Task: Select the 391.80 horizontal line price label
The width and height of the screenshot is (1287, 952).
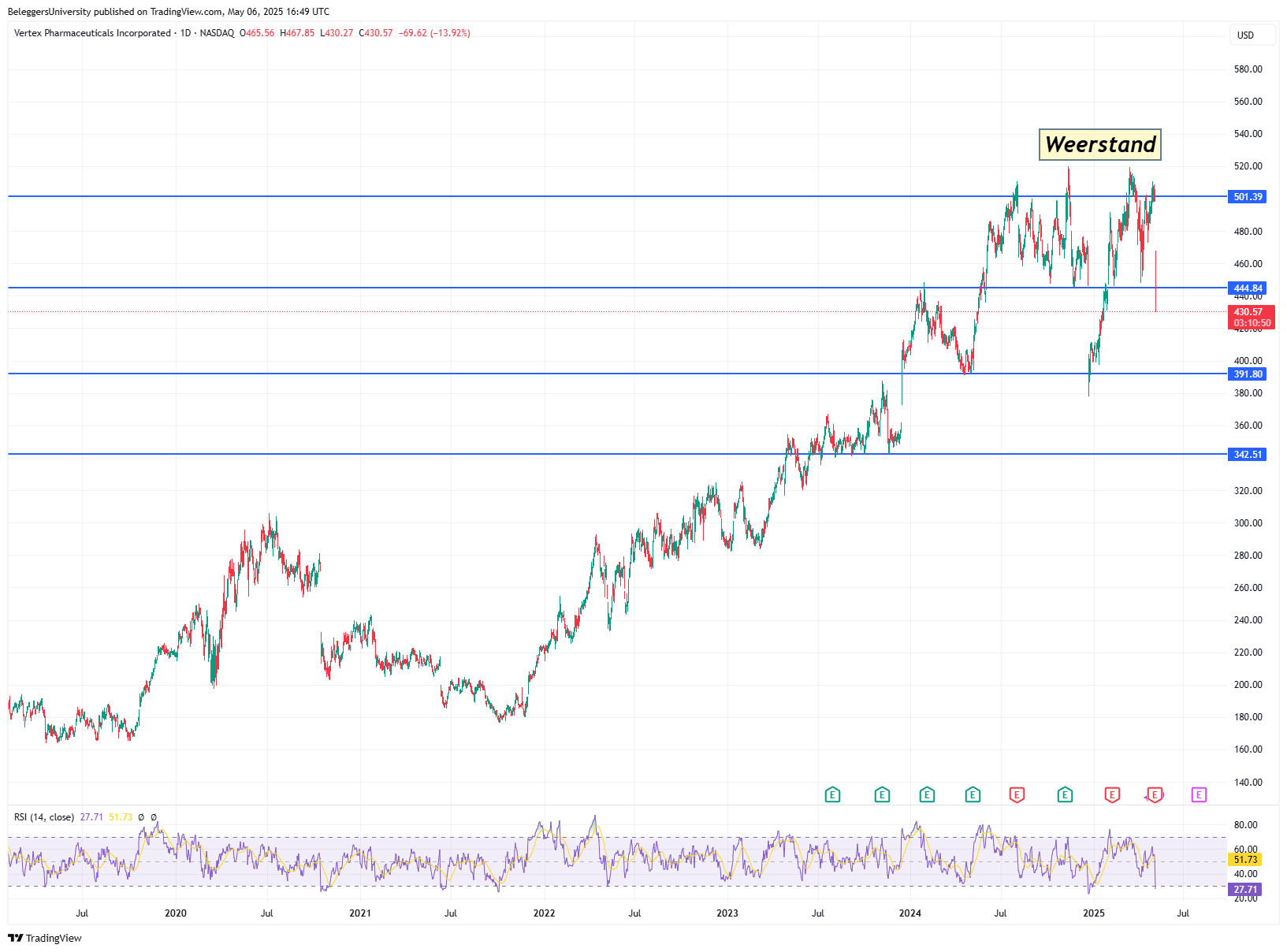Action: click(1248, 374)
